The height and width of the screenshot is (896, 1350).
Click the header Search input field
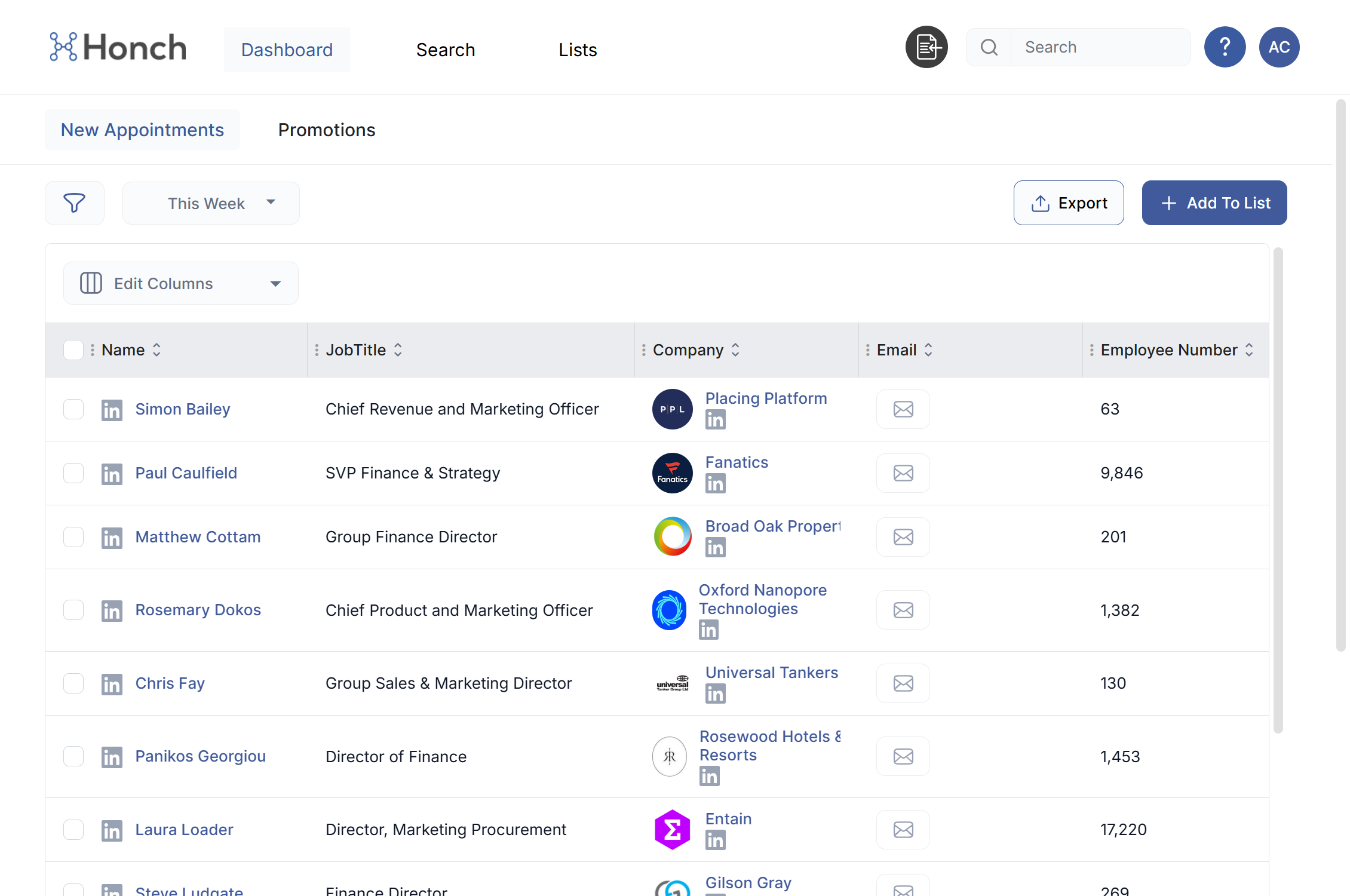(1099, 47)
